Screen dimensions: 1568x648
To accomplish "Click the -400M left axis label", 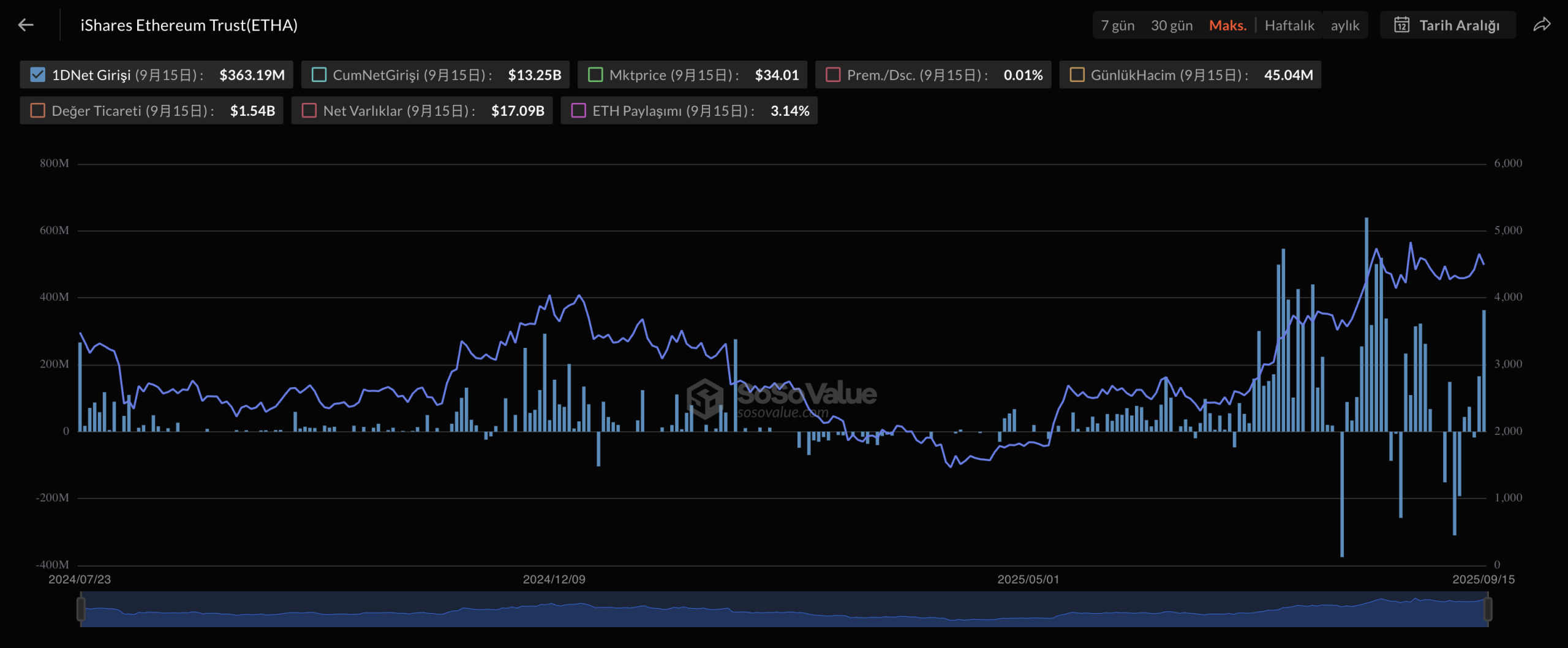I will coord(52,565).
